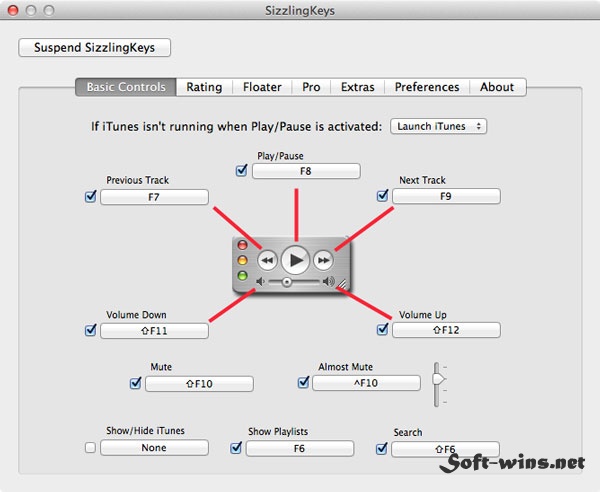Click the Mute shortcut field

tap(199, 384)
